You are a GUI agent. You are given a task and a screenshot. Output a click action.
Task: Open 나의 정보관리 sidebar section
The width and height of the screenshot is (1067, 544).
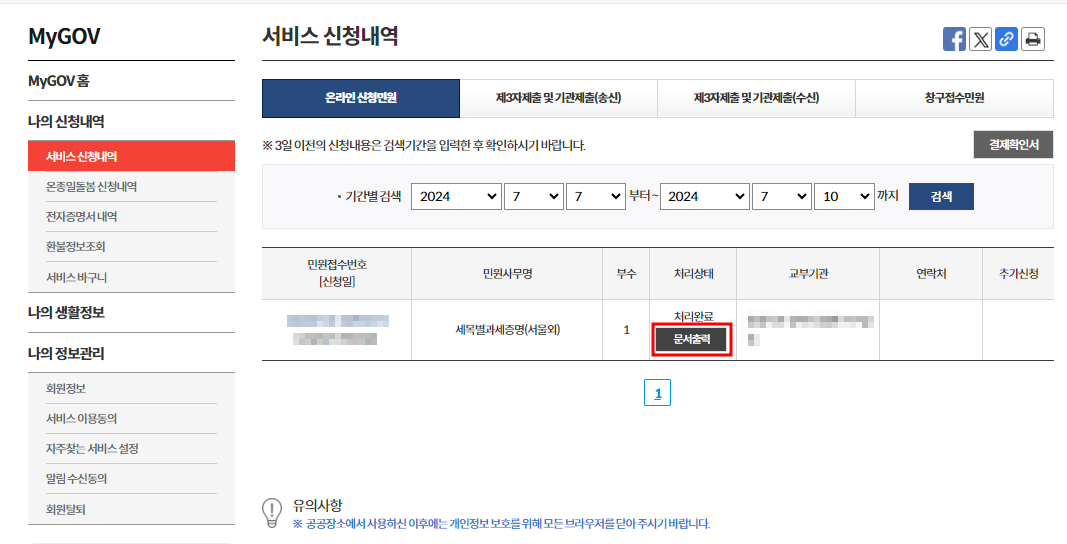pyautogui.click(x=66, y=353)
